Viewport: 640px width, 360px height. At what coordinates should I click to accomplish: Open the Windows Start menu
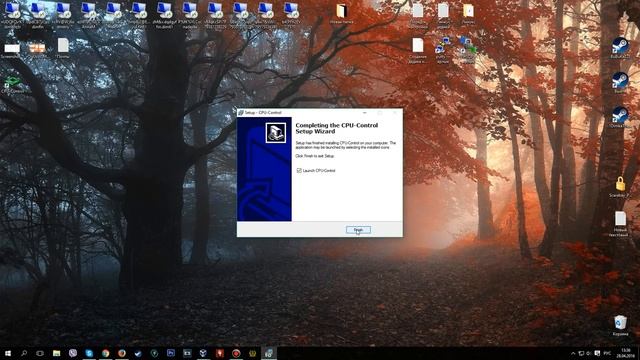[x=8, y=353]
